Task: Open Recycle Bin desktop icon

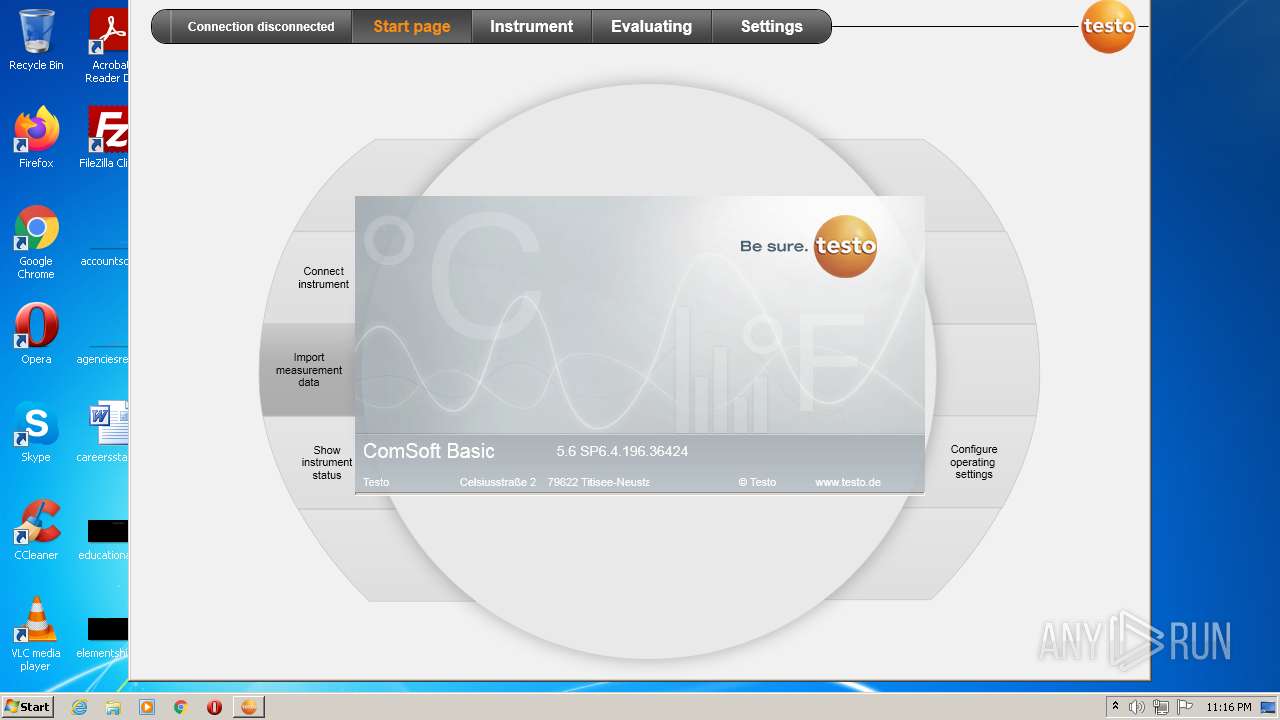Action: 36,40
